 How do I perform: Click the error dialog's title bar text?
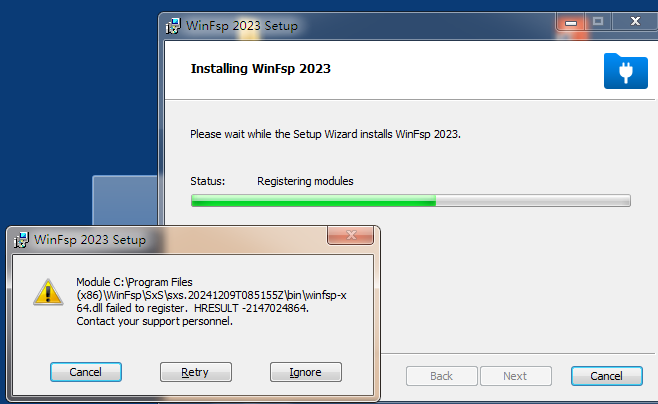point(90,240)
